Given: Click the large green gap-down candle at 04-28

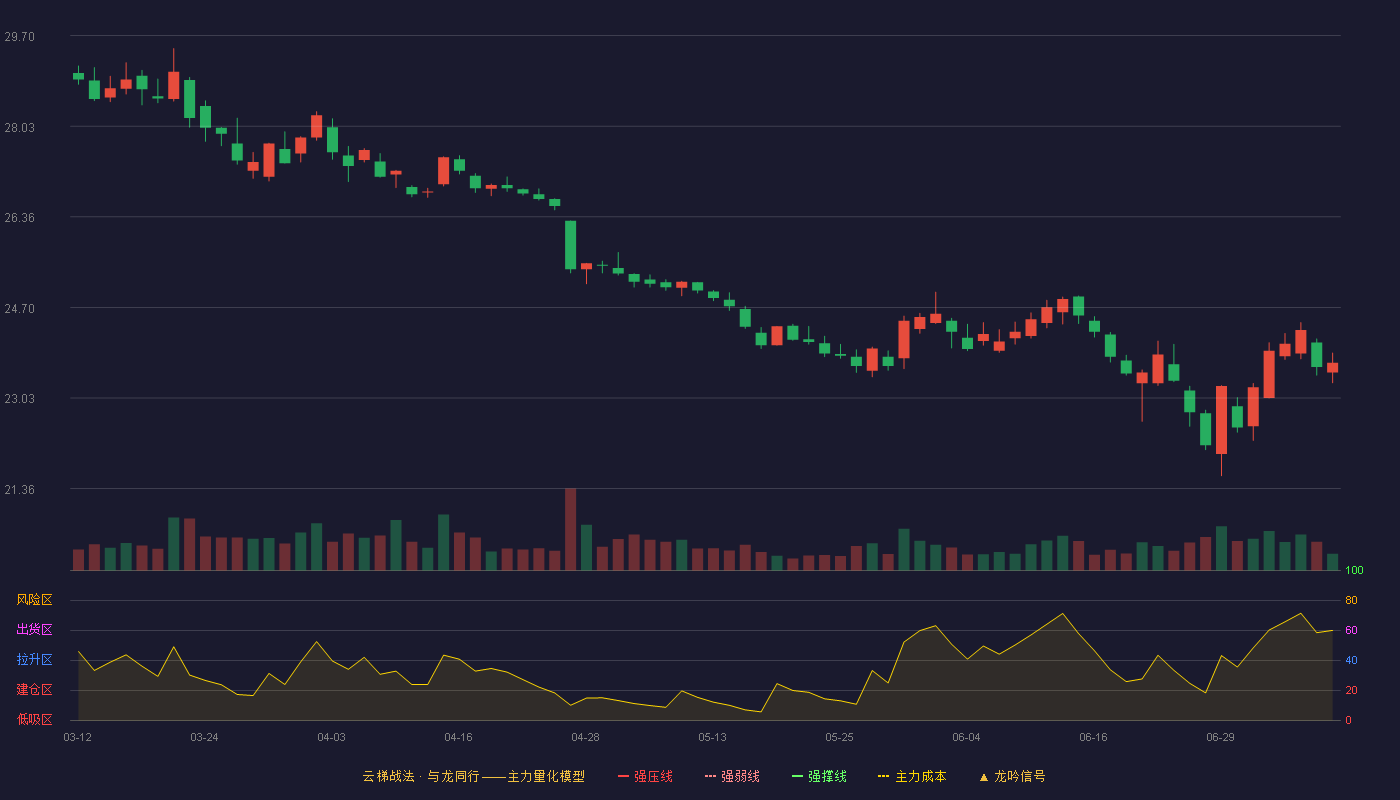Looking at the screenshot, I should (570, 245).
